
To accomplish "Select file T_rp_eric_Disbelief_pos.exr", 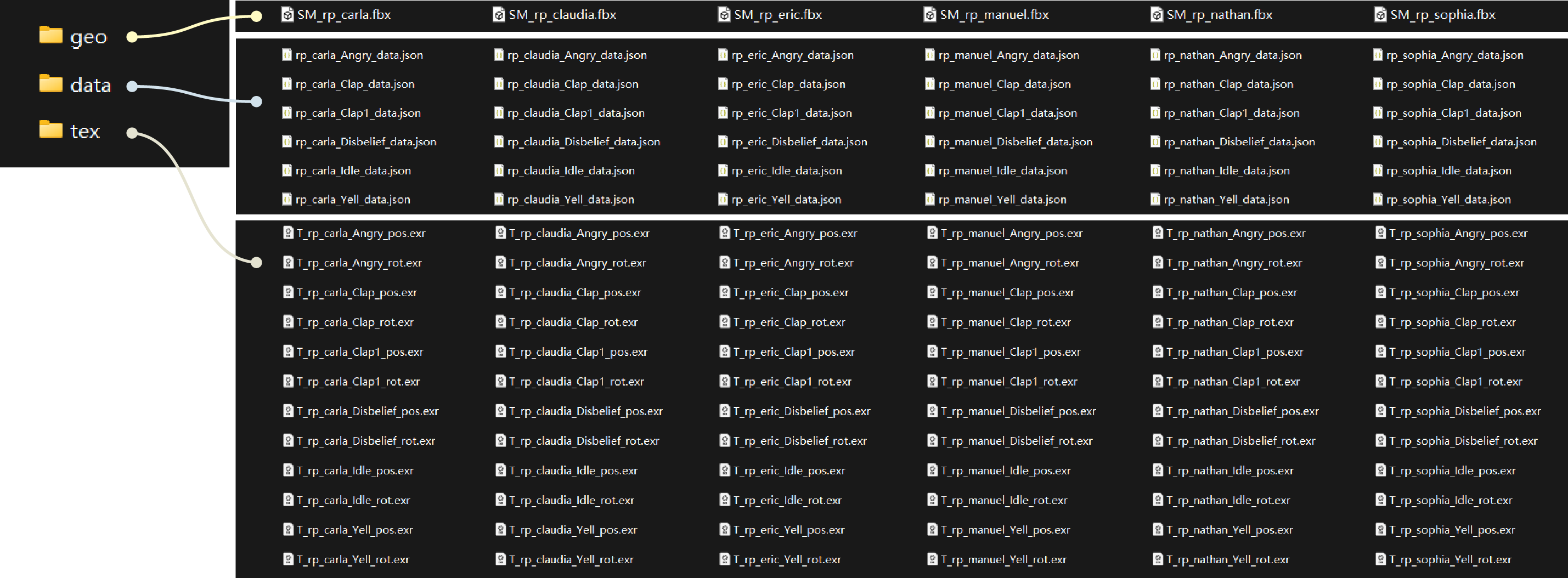I will pos(802,412).
